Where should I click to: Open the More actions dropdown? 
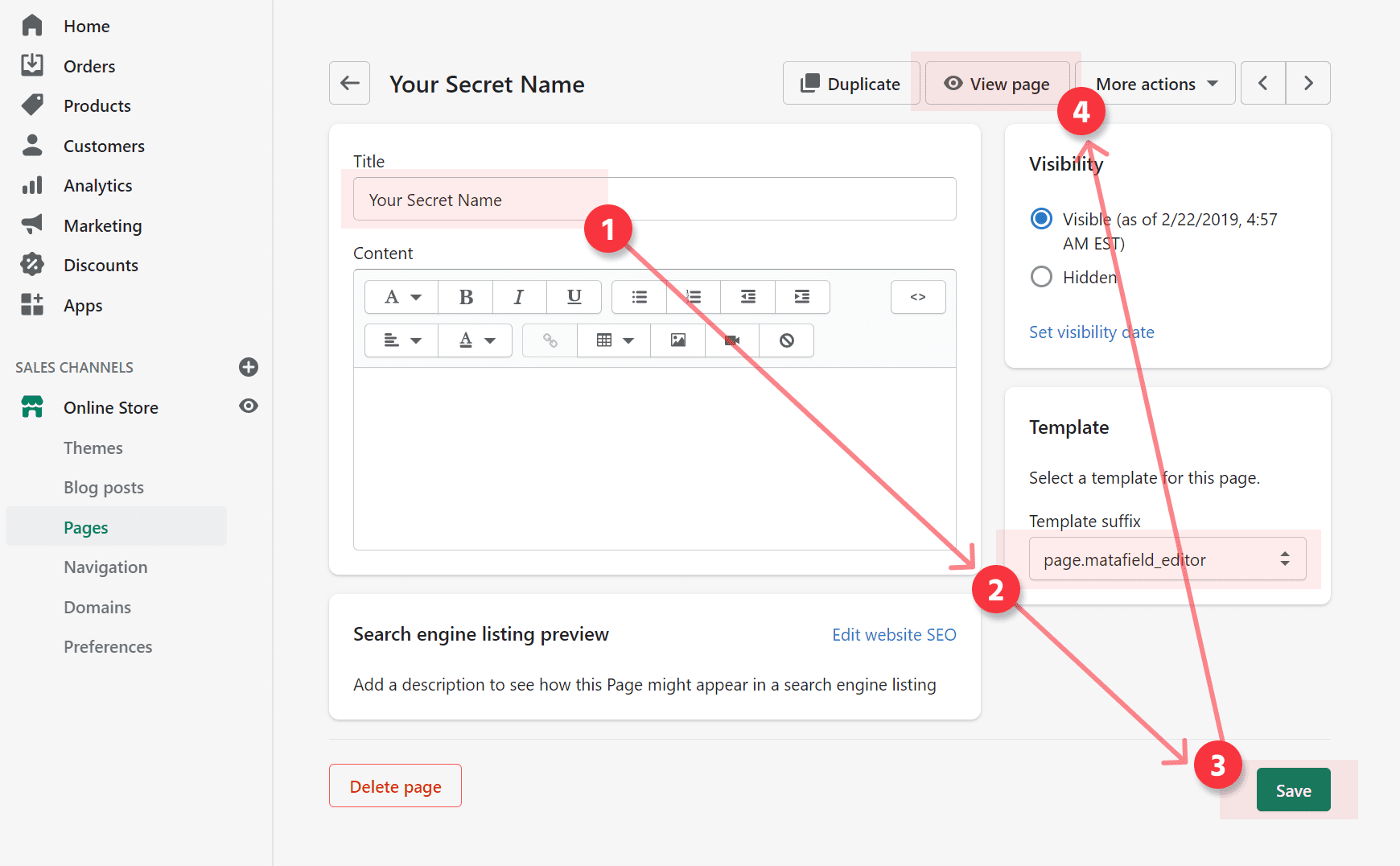tap(1155, 84)
